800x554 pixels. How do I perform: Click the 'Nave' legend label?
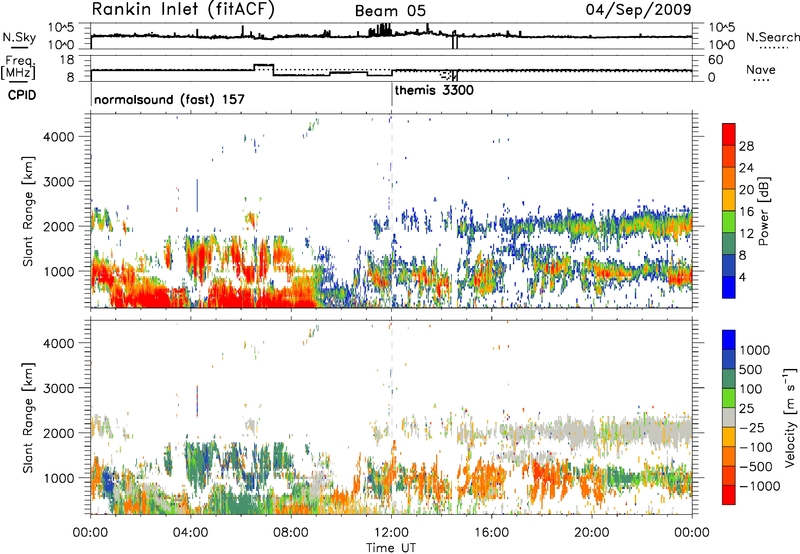pos(761,69)
